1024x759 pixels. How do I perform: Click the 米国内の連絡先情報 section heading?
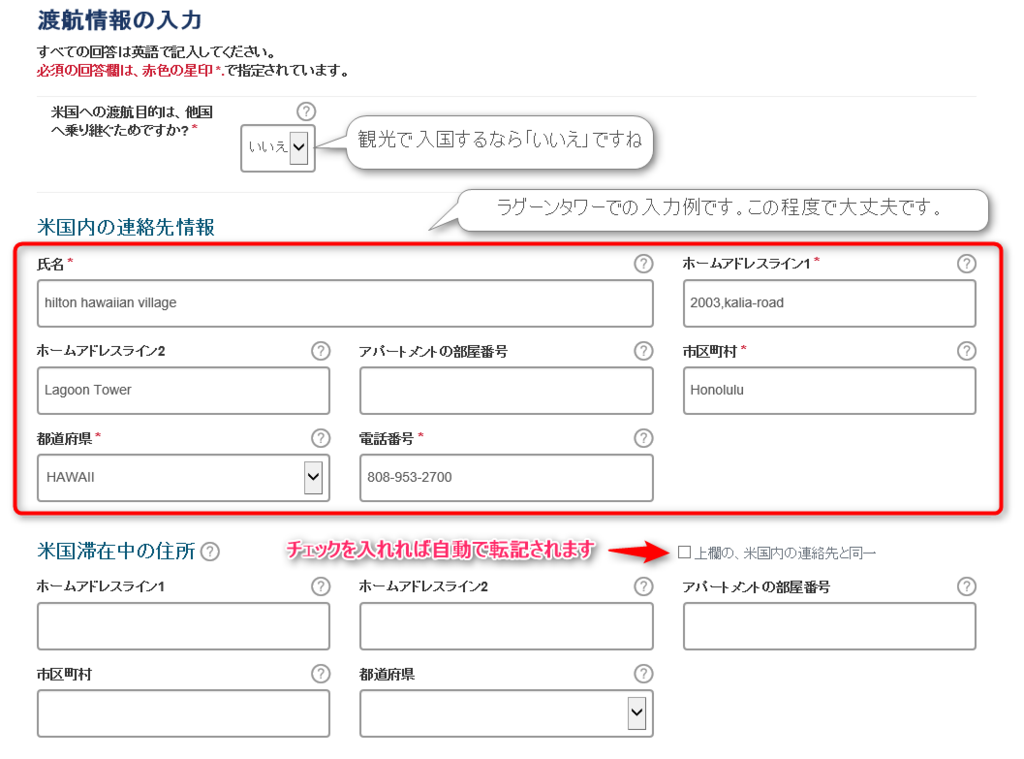125,227
